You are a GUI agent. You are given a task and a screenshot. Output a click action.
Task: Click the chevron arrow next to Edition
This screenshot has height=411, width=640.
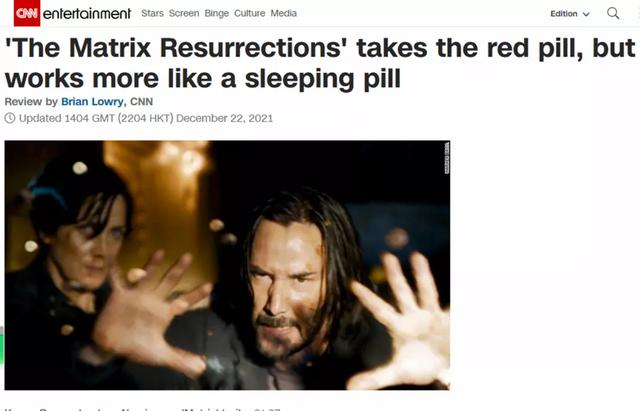tap(586, 14)
